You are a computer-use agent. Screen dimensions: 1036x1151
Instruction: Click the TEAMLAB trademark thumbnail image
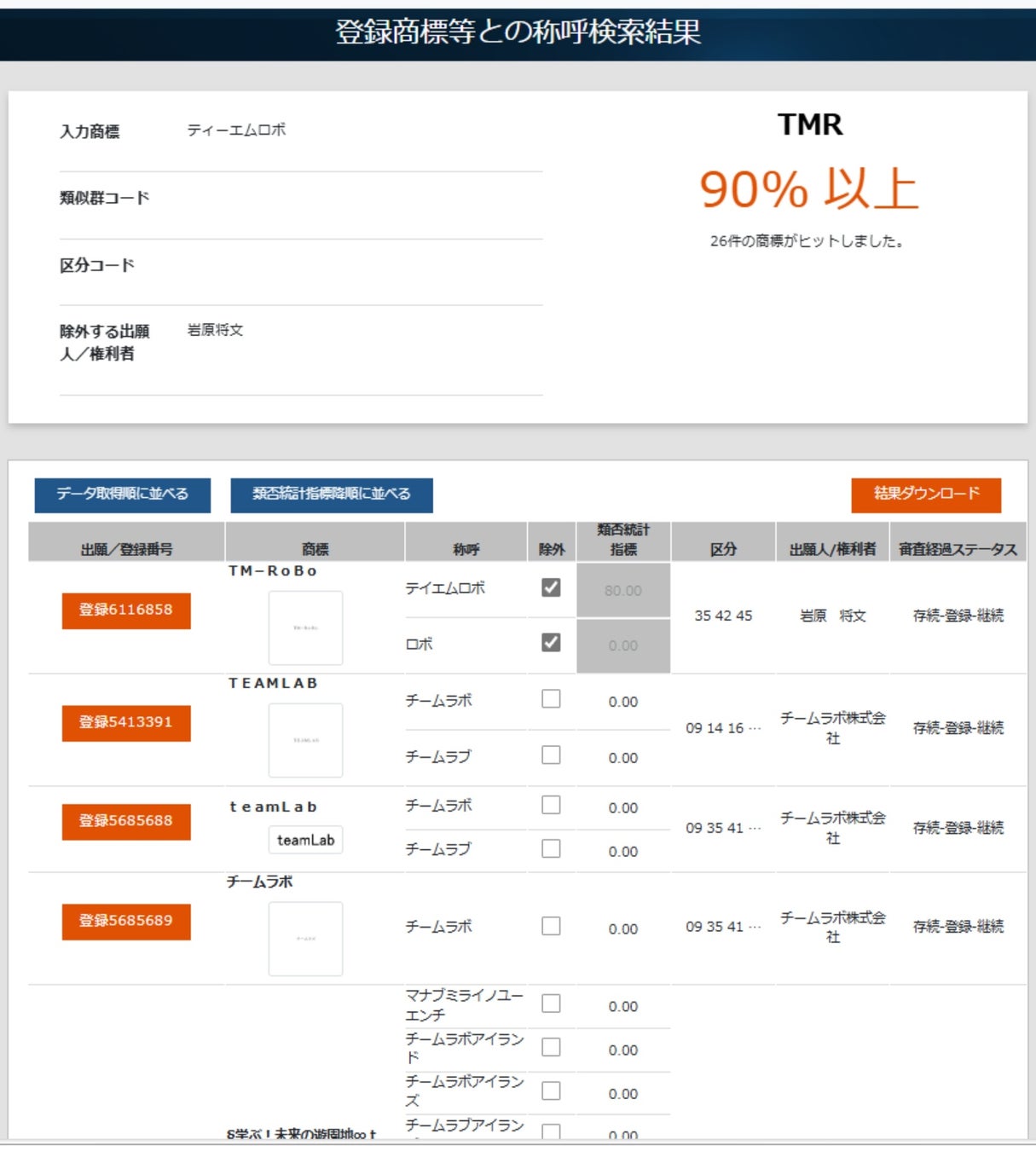(x=305, y=740)
